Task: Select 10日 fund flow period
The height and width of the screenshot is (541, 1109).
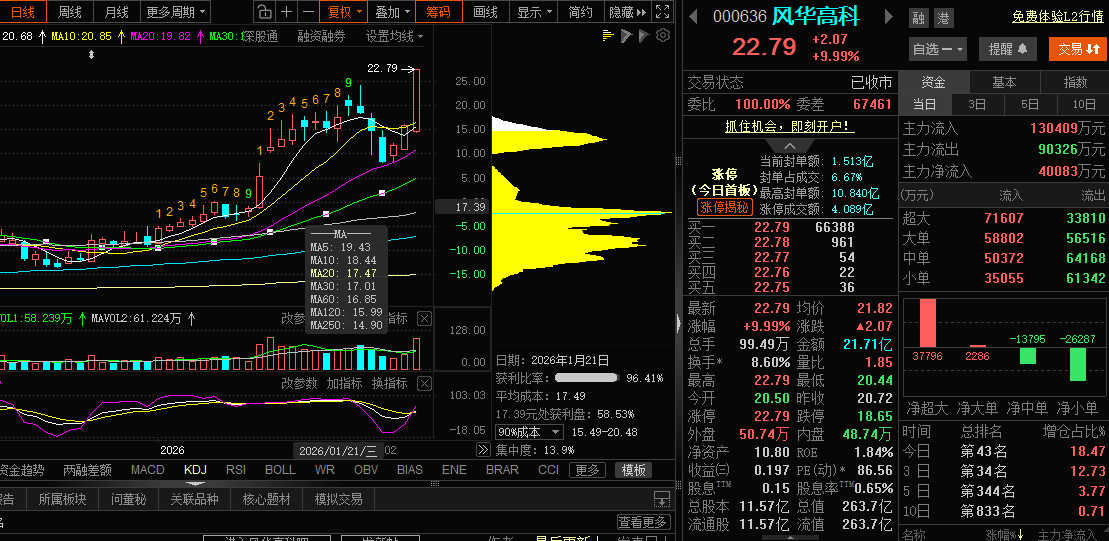Action: (1084, 105)
